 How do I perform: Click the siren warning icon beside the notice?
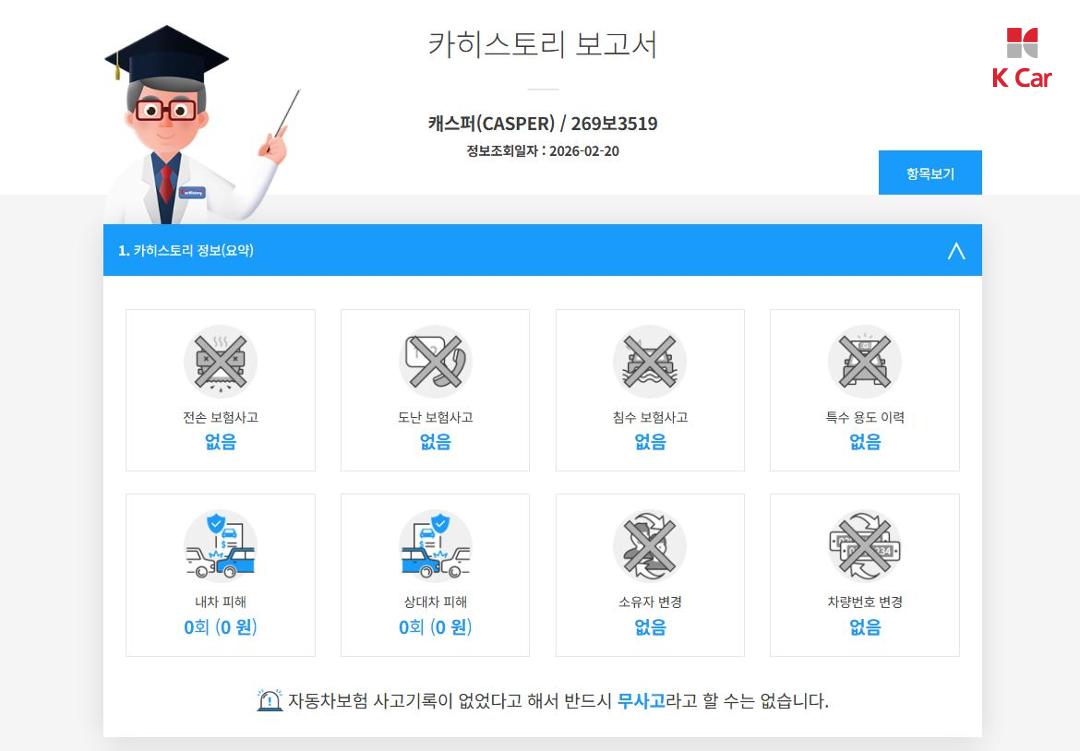(x=269, y=700)
